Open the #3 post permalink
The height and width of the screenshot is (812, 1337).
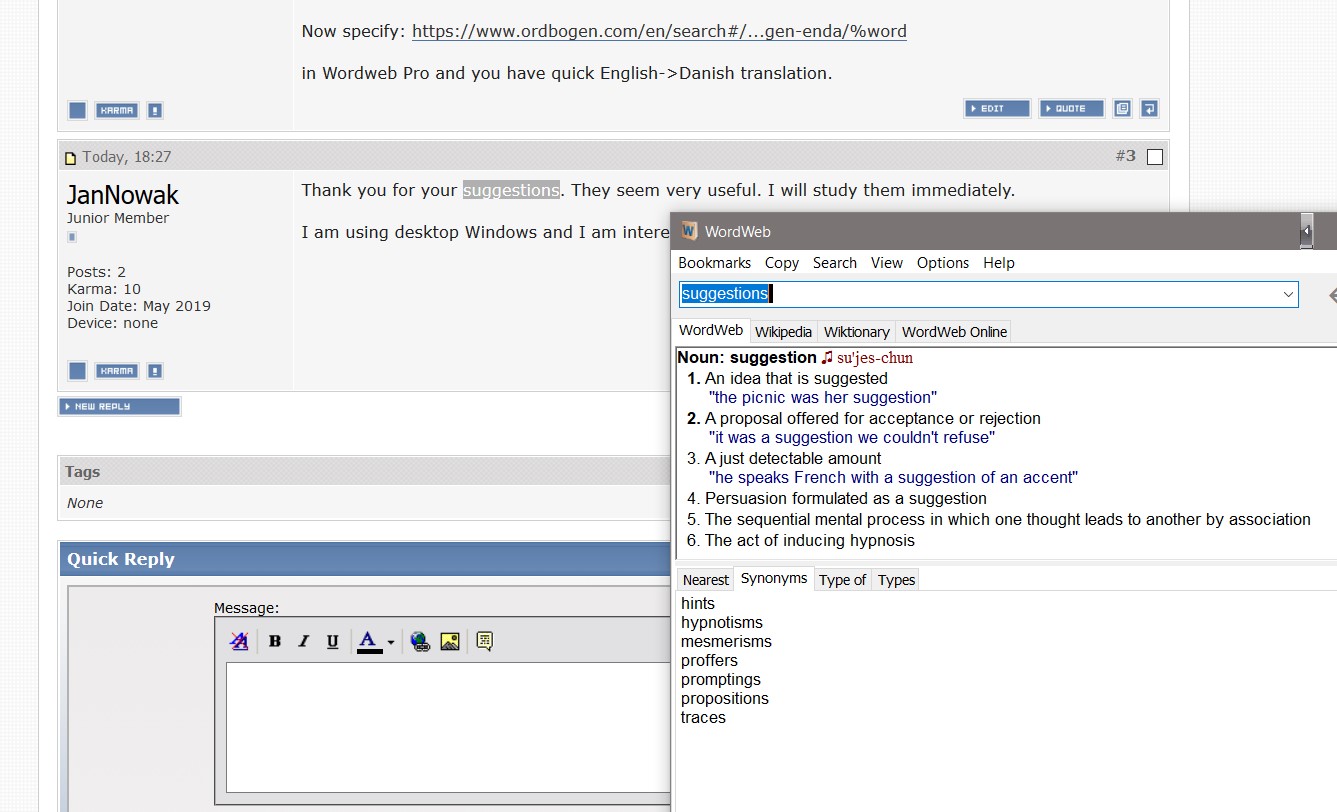1125,156
